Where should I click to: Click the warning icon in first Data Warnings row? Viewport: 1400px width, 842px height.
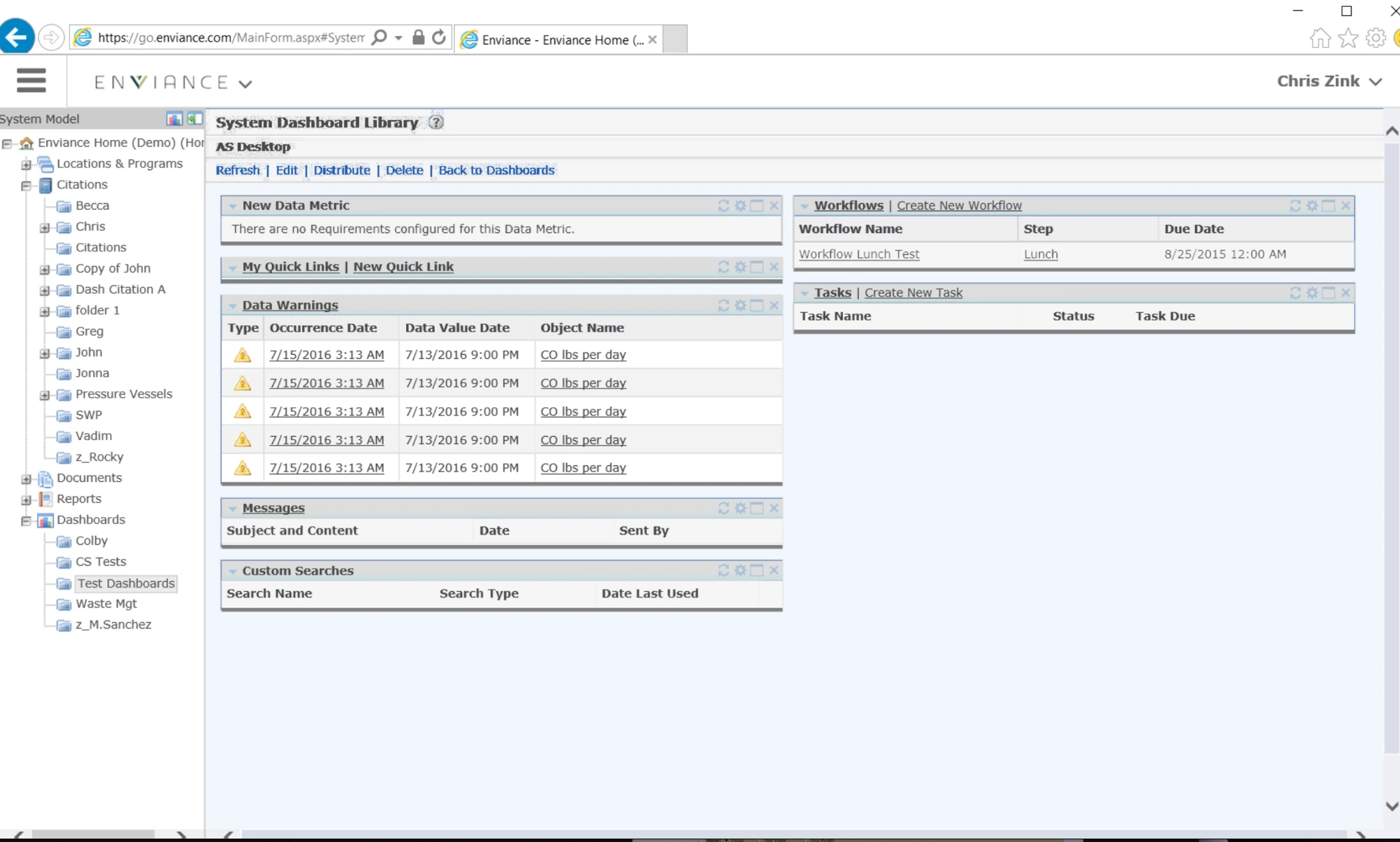coord(242,355)
